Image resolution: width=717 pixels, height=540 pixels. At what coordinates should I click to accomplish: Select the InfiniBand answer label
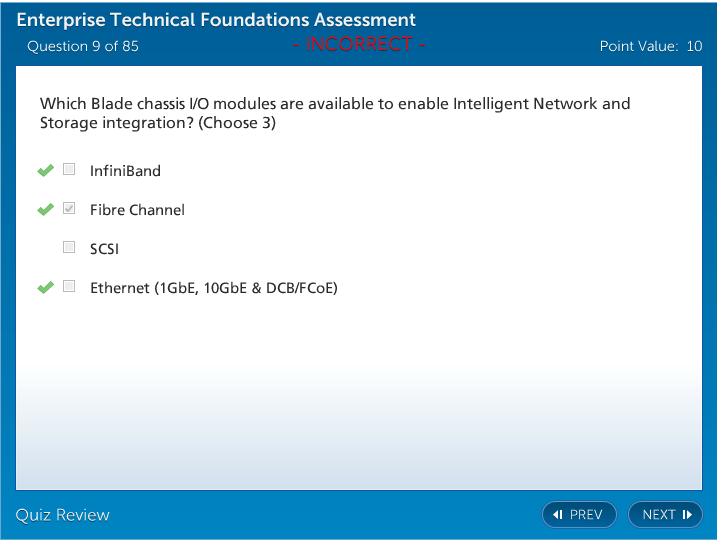pos(125,171)
